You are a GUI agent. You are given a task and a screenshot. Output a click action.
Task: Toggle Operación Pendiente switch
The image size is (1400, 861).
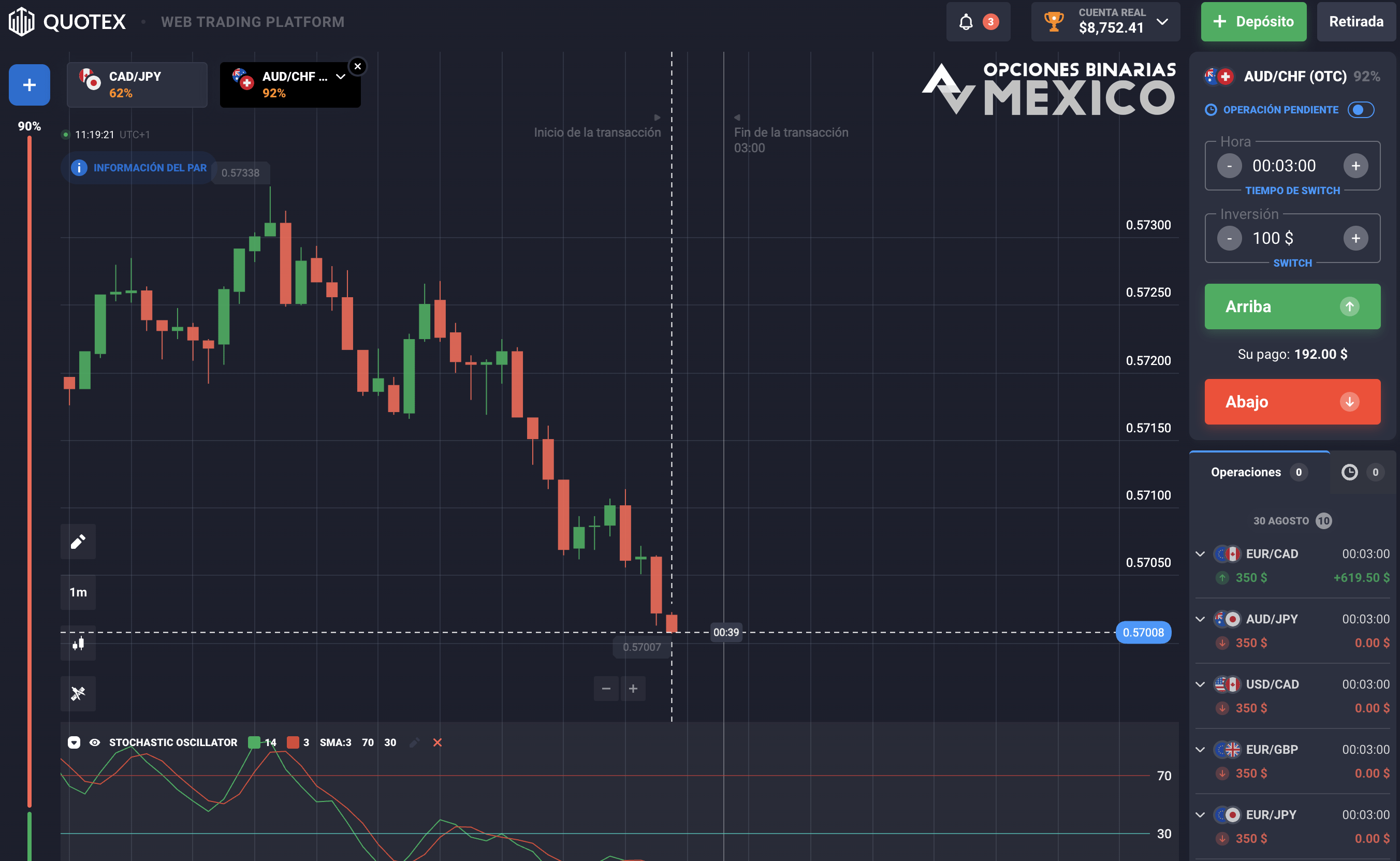click(x=1361, y=109)
